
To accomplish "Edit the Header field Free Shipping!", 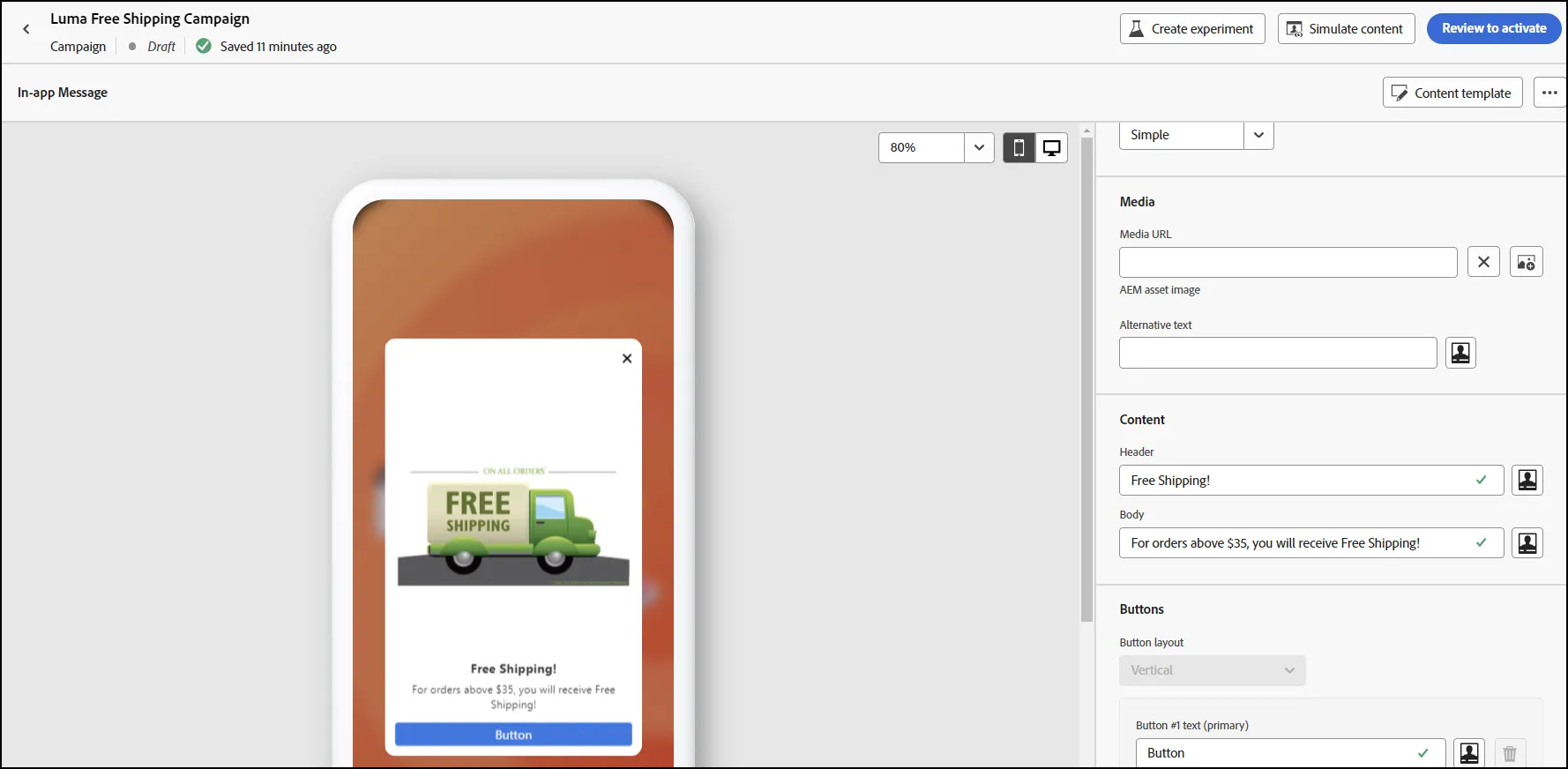I will coord(1311,480).
